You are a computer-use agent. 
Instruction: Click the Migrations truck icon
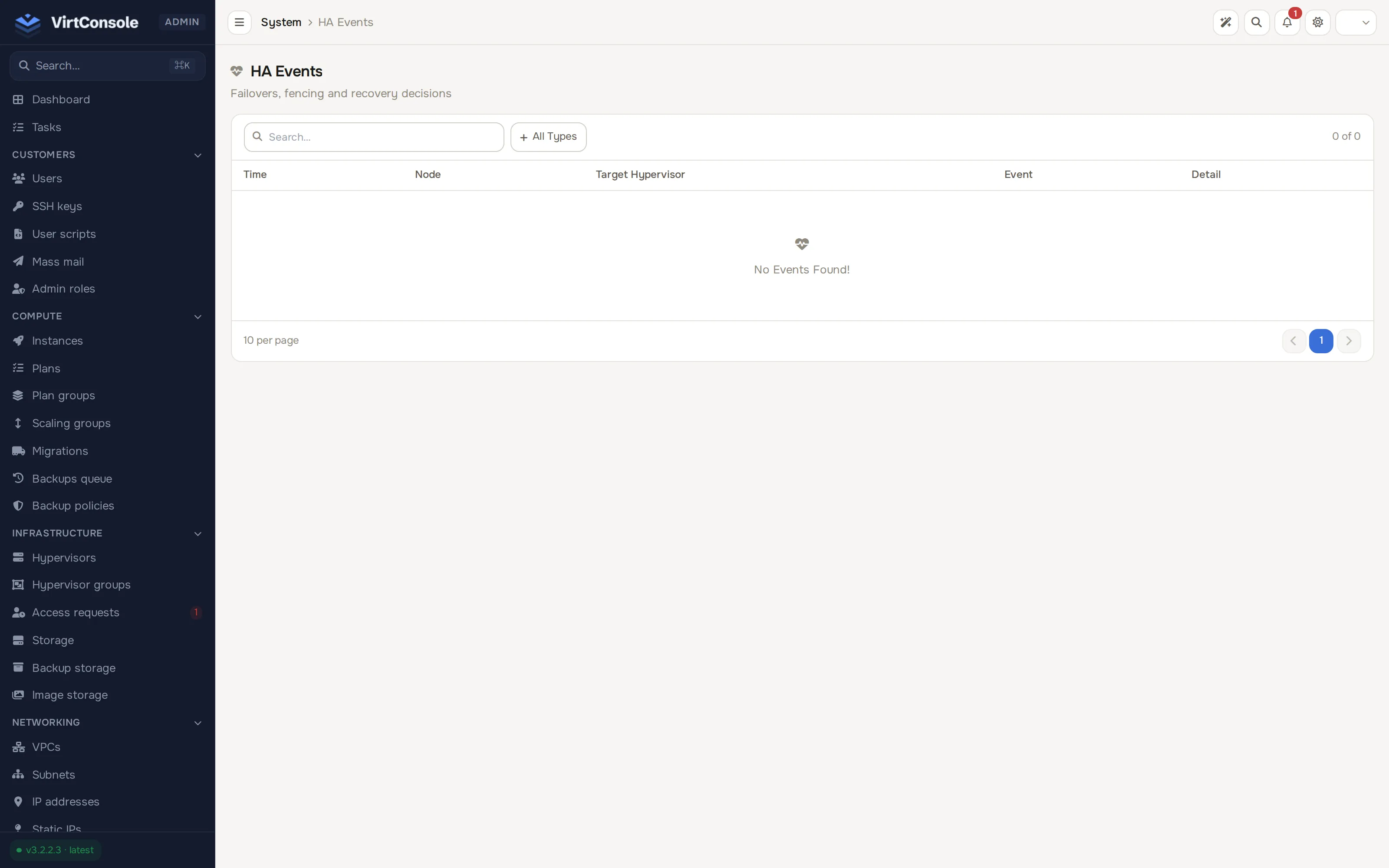click(x=18, y=450)
